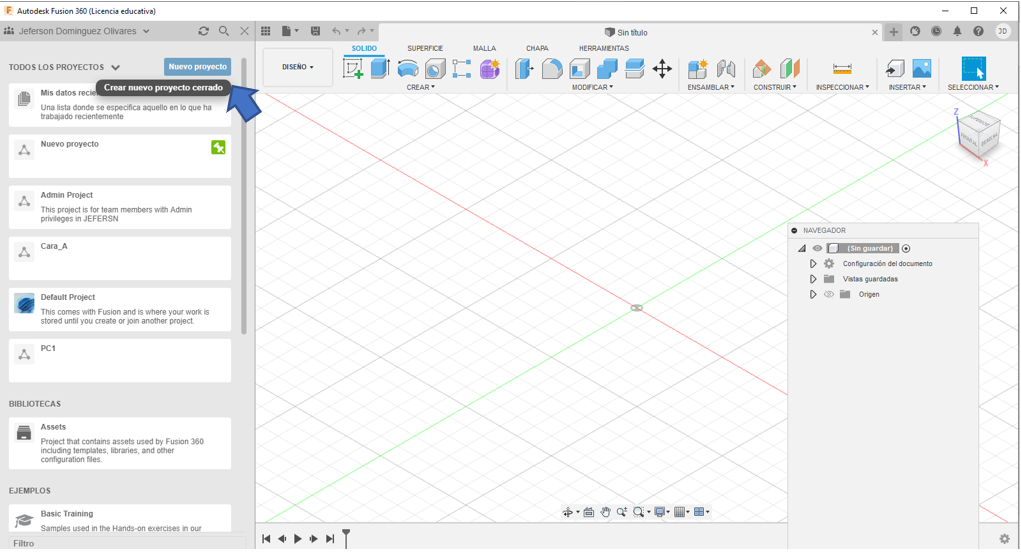
Task: Show the data panel grid icon
Action: 266,31
